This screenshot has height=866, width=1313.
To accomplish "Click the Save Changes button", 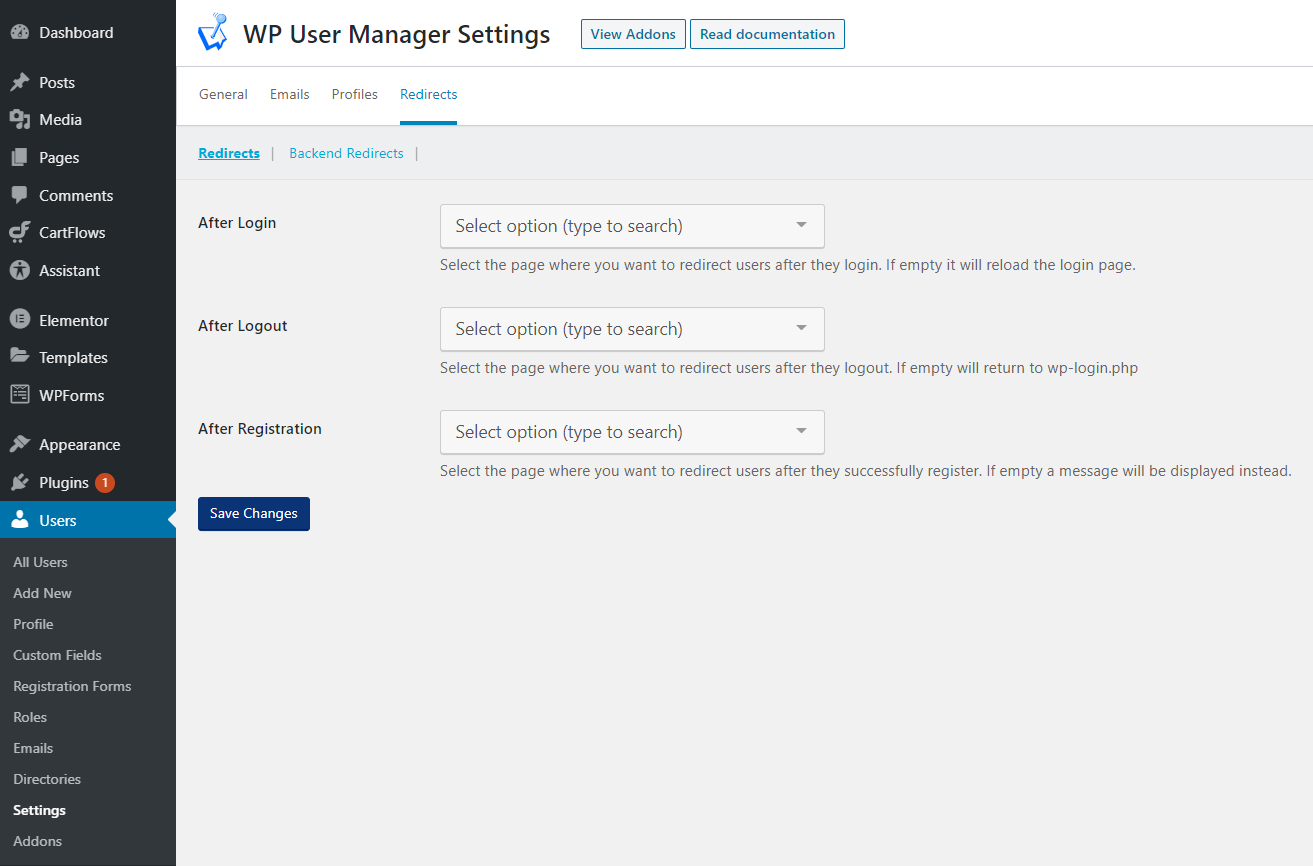I will pyautogui.click(x=254, y=514).
